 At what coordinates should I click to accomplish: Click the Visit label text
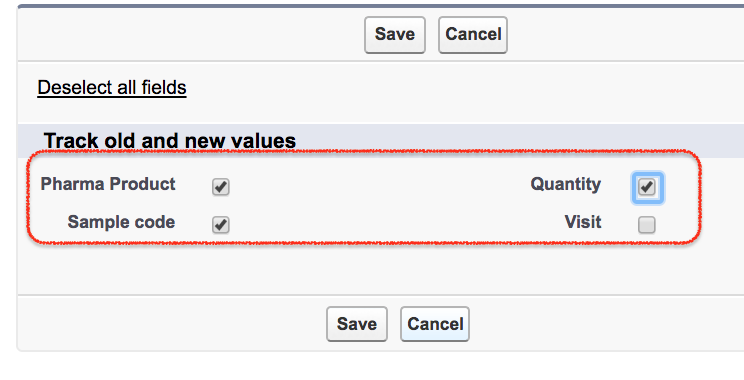pyautogui.click(x=583, y=222)
